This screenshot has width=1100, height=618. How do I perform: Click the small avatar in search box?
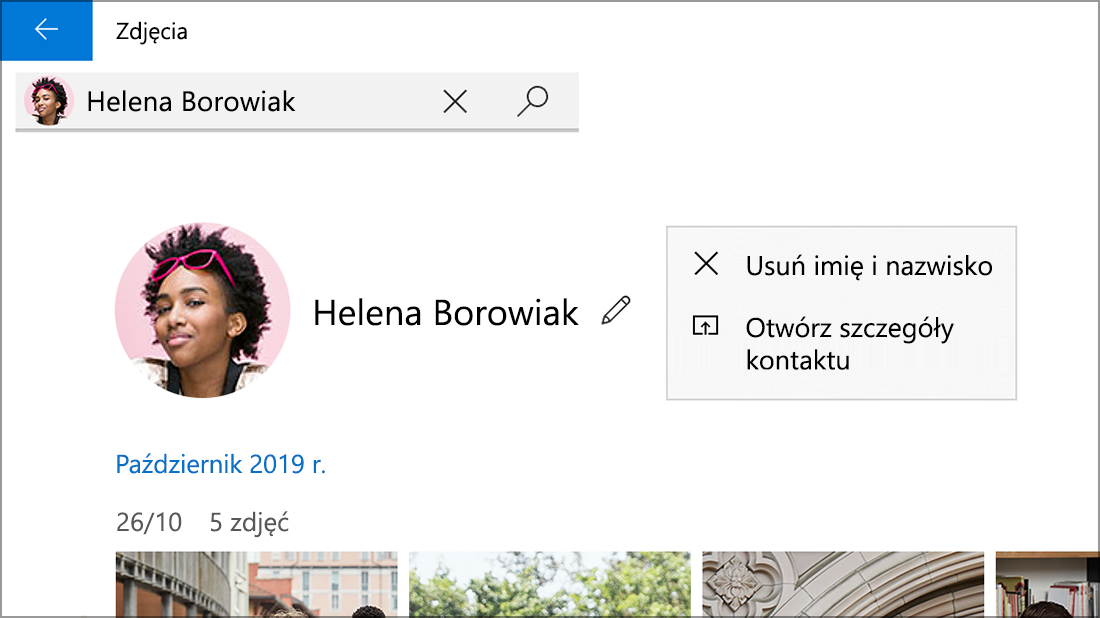48,101
